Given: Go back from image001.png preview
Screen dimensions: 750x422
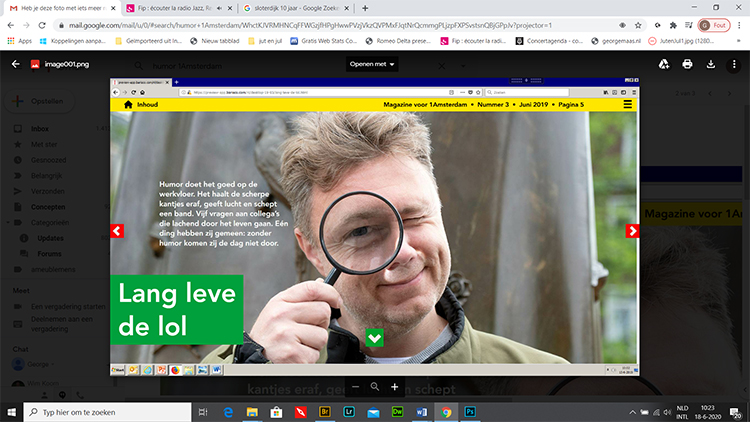Looking at the screenshot, I should tap(16, 64).
